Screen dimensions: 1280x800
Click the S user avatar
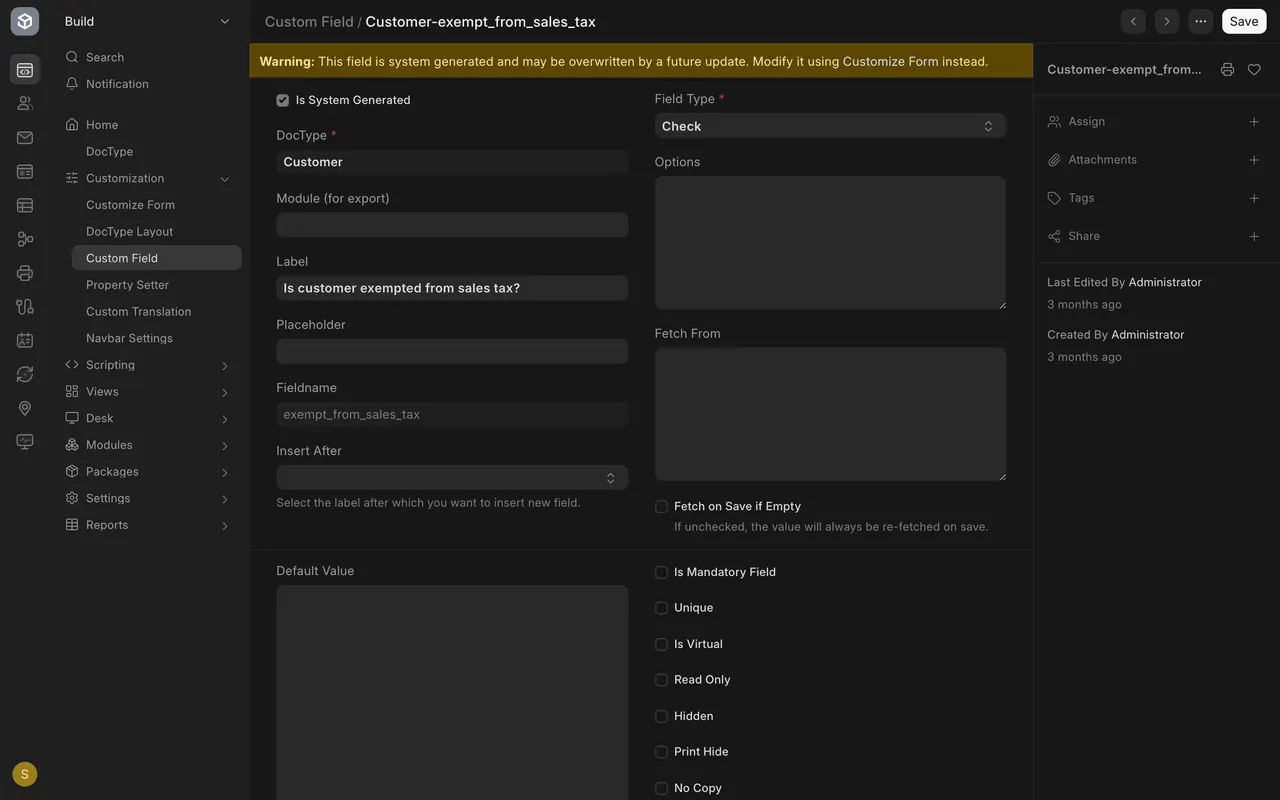pyautogui.click(x=25, y=774)
